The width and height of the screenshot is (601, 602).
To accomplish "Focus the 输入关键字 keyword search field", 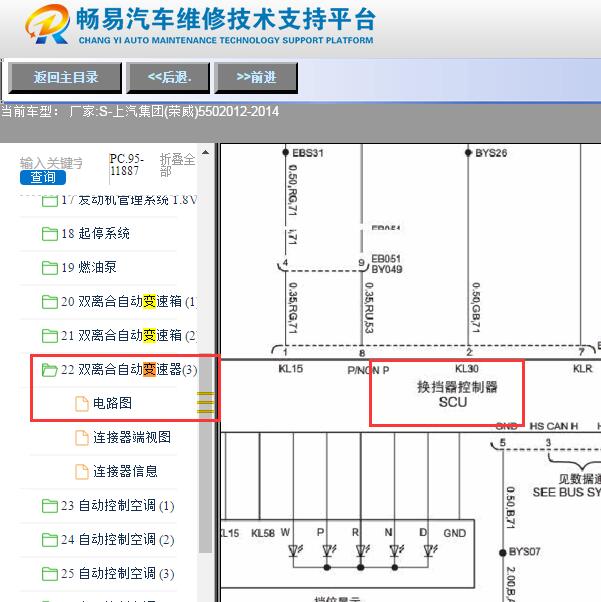I will pos(51,163).
